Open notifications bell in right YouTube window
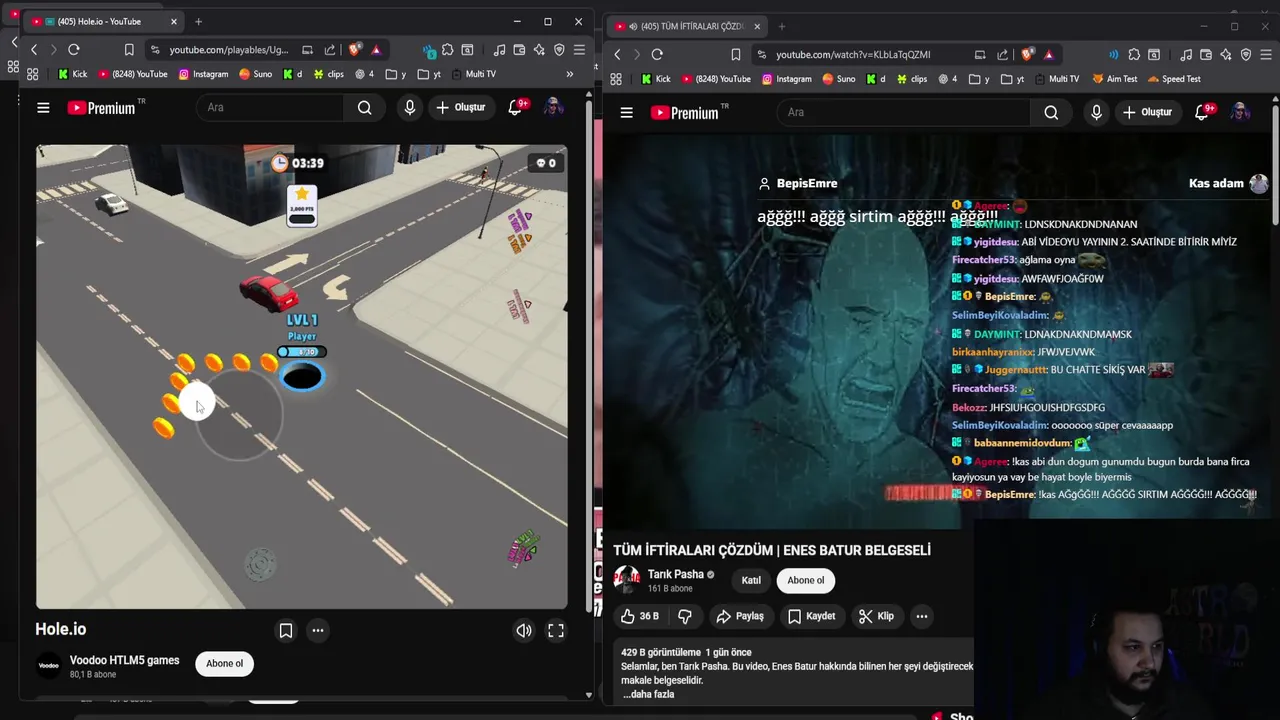Screen dimensions: 1280x720 [x=1203, y=112]
